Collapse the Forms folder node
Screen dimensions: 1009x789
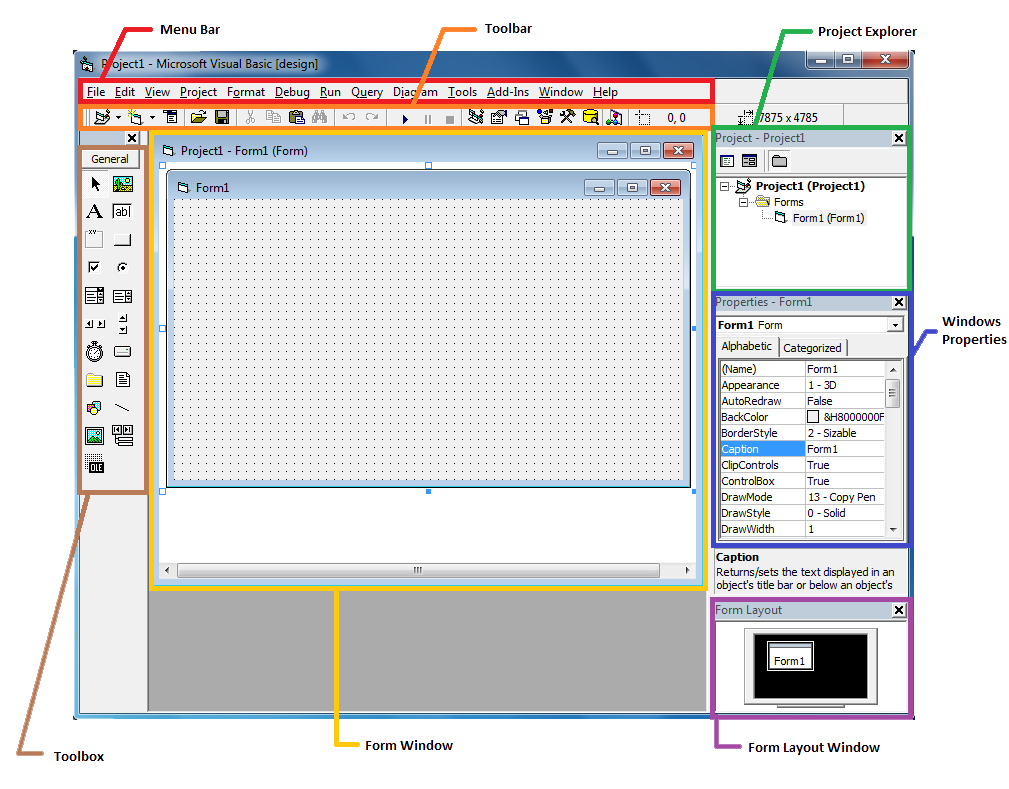point(743,202)
